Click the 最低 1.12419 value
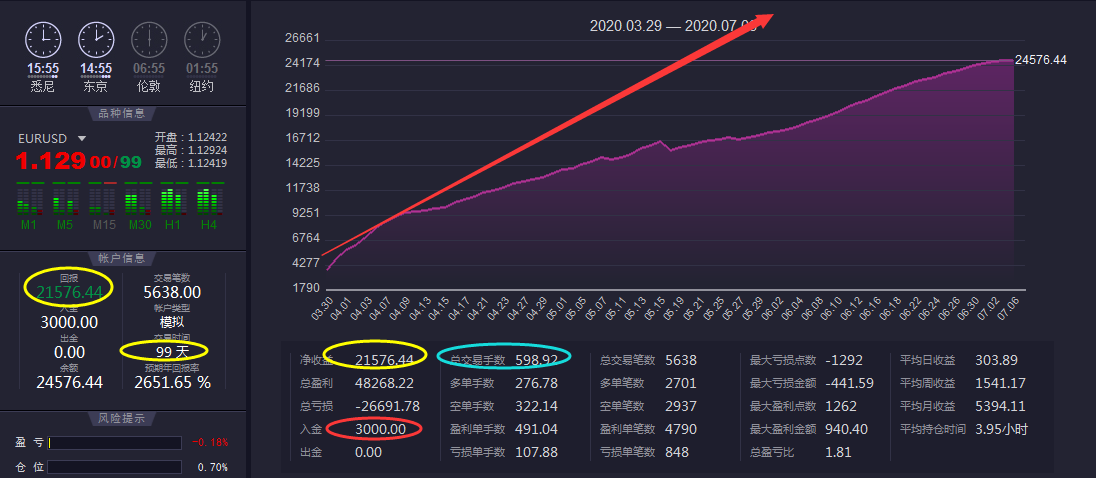The width and height of the screenshot is (1096, 478). (207, 164)
